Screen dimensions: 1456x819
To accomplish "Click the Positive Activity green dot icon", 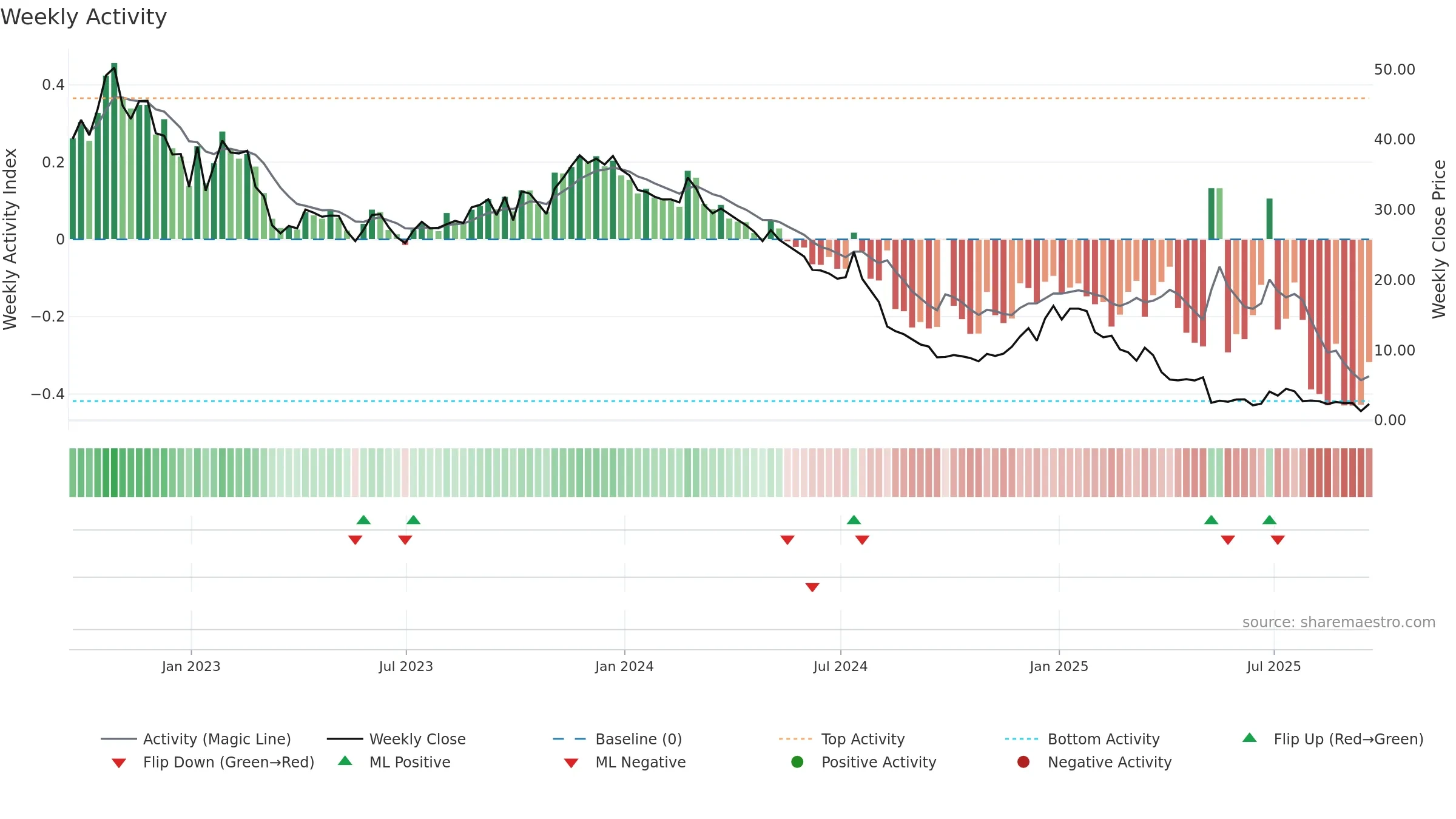I will click(x=797, y=762).
